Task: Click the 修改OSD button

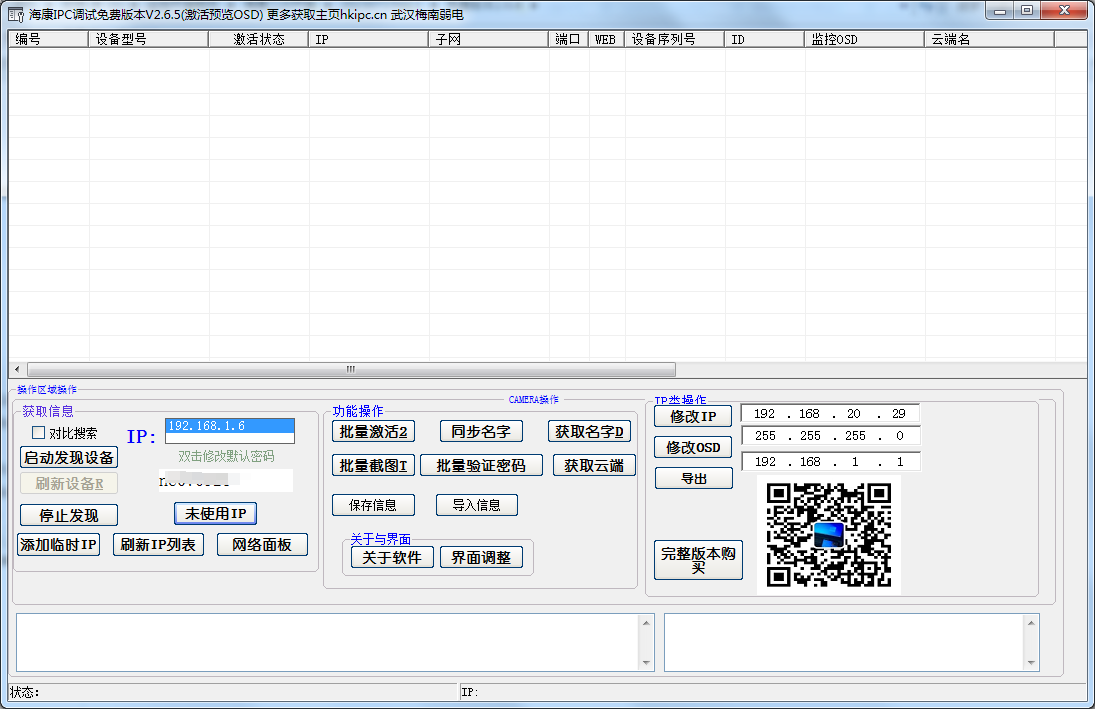Action: pos(693,447)
